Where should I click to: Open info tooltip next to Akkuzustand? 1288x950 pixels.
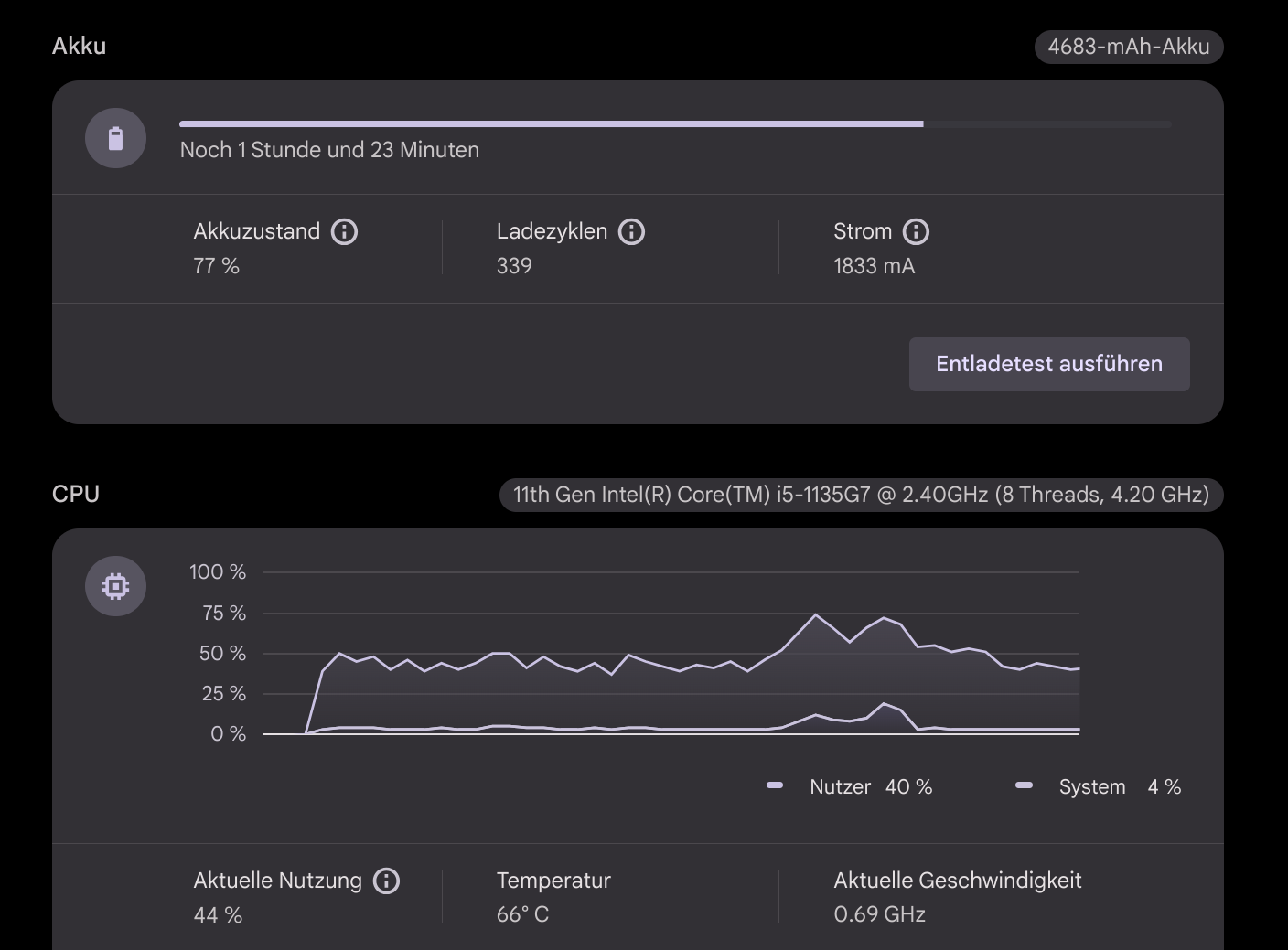click(344, 232)
